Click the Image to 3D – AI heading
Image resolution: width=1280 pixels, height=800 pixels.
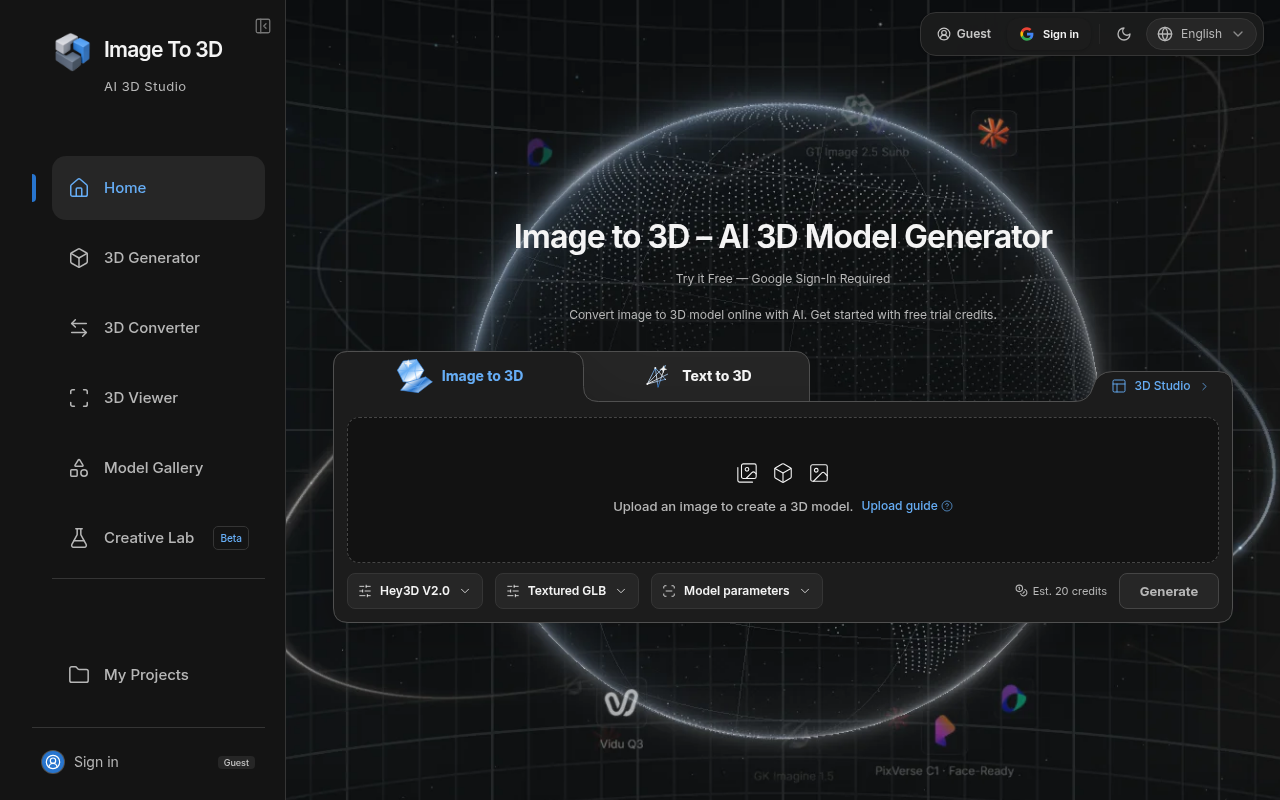tap(783, 236)
